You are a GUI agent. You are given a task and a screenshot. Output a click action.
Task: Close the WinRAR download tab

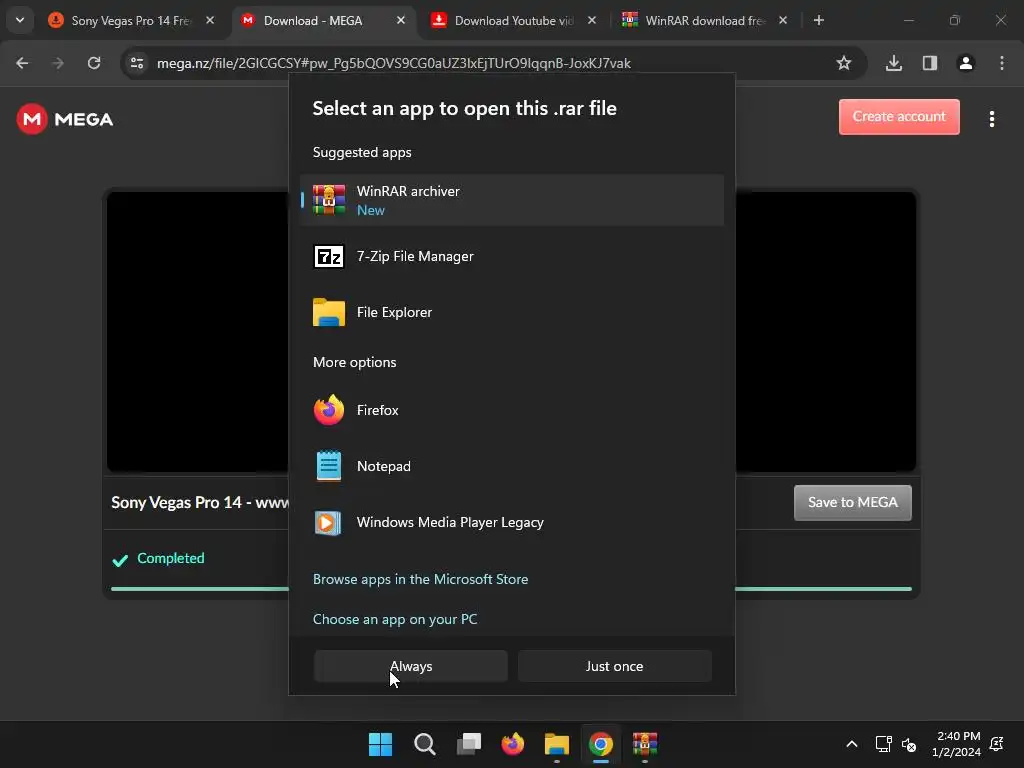[x=783, y=20]
